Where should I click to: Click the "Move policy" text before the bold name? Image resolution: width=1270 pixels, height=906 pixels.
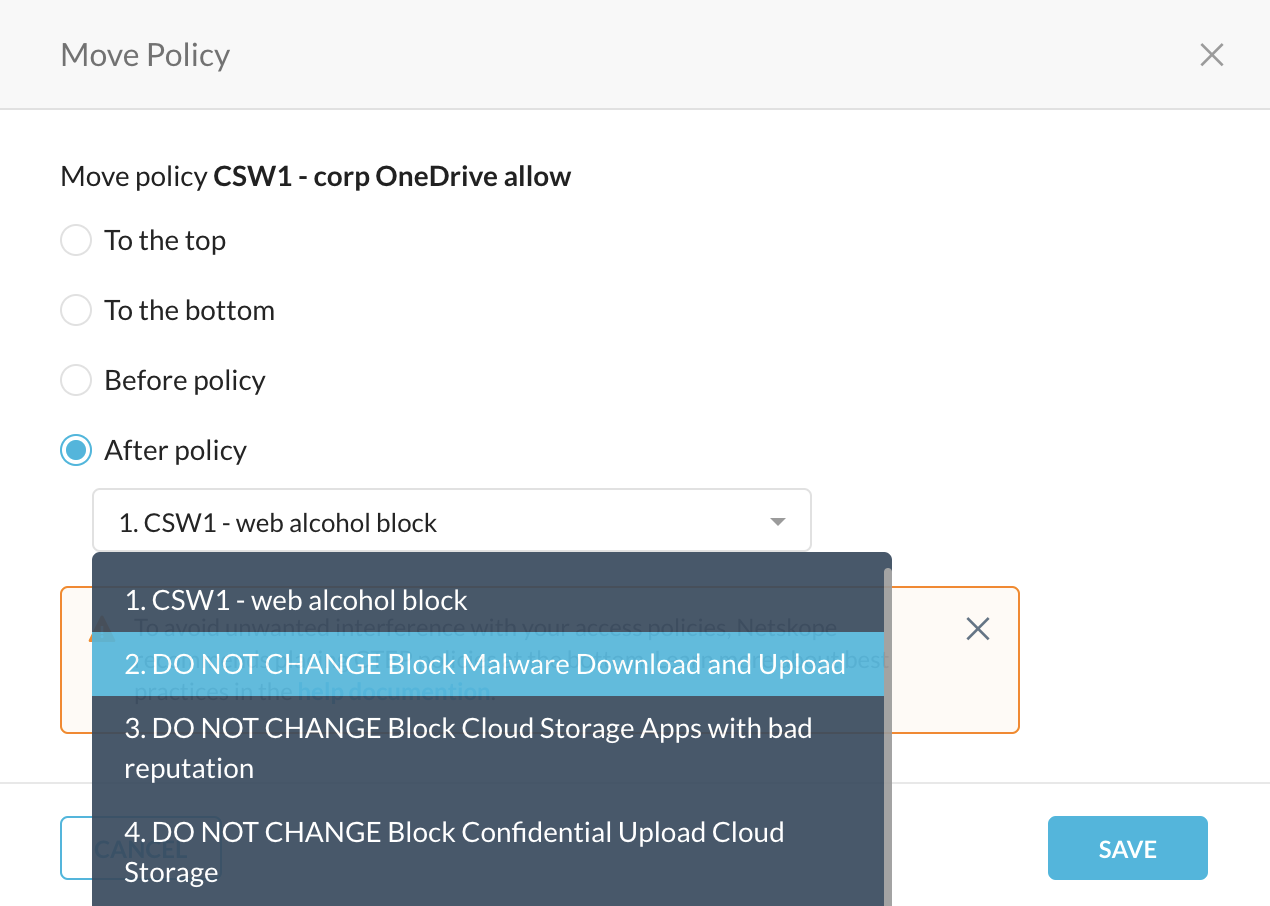(x=134, y=177)
